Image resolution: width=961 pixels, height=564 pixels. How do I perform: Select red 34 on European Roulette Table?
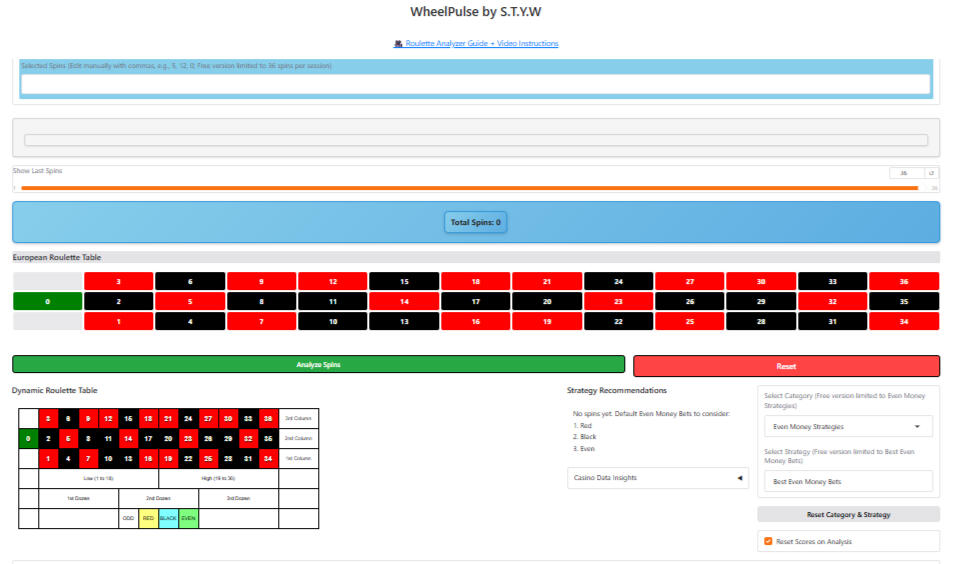904,321
